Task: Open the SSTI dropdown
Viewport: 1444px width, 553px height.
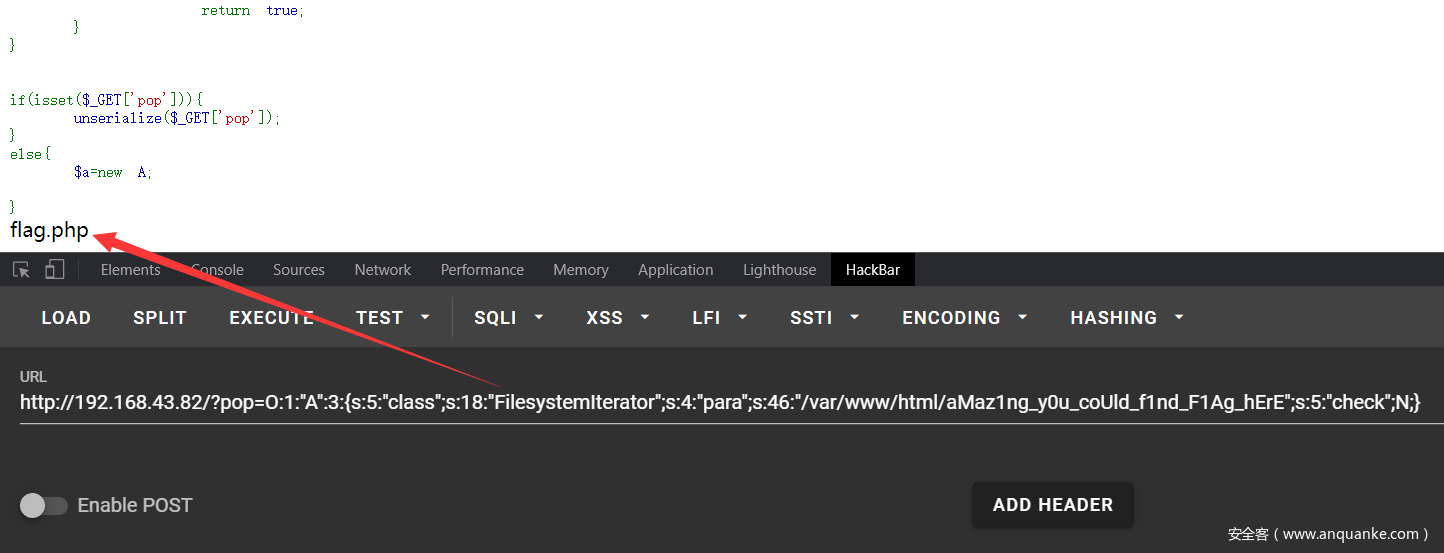Action: [823, 318]
